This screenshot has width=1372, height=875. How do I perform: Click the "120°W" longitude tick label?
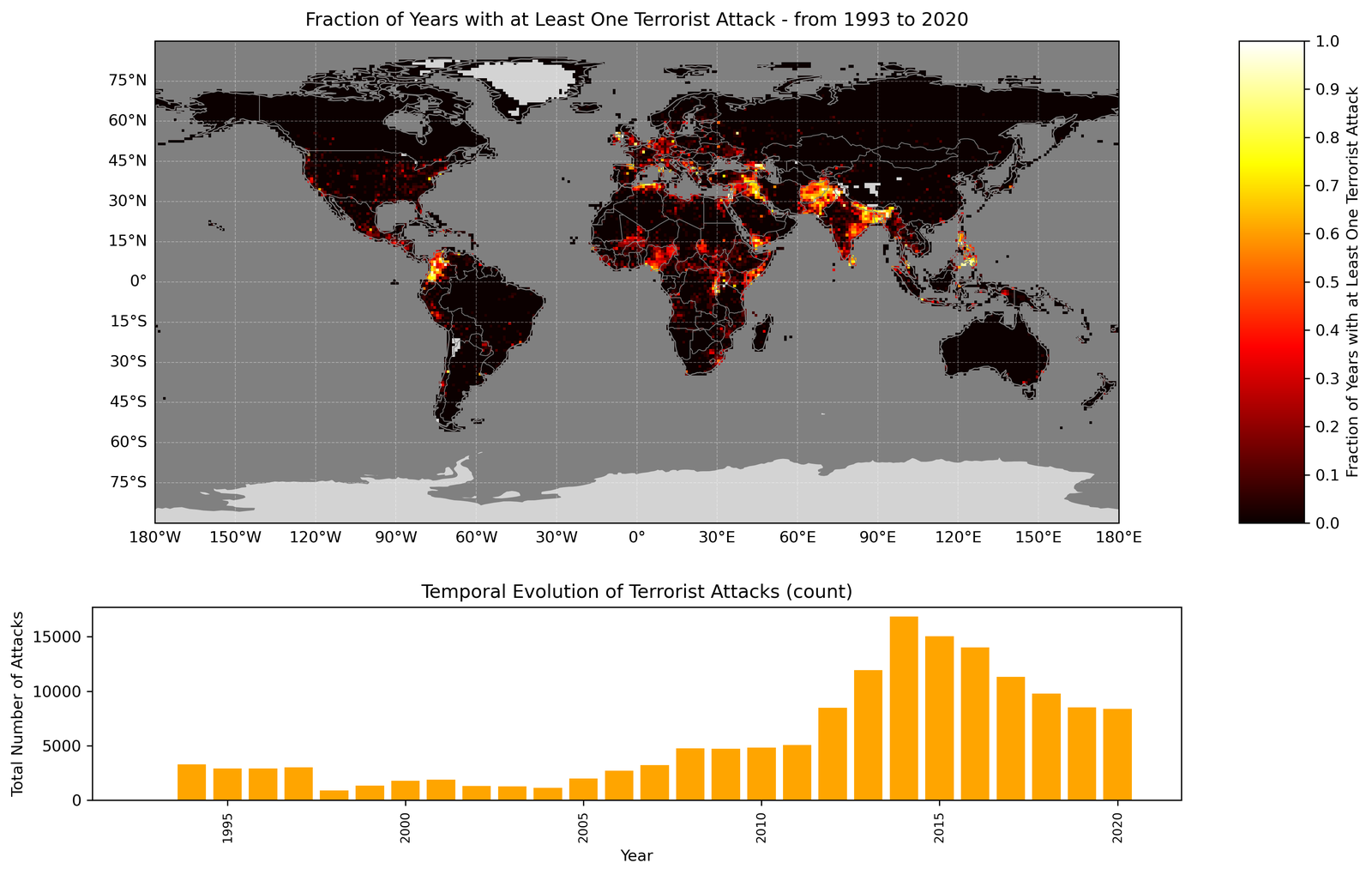pos(316,538)
